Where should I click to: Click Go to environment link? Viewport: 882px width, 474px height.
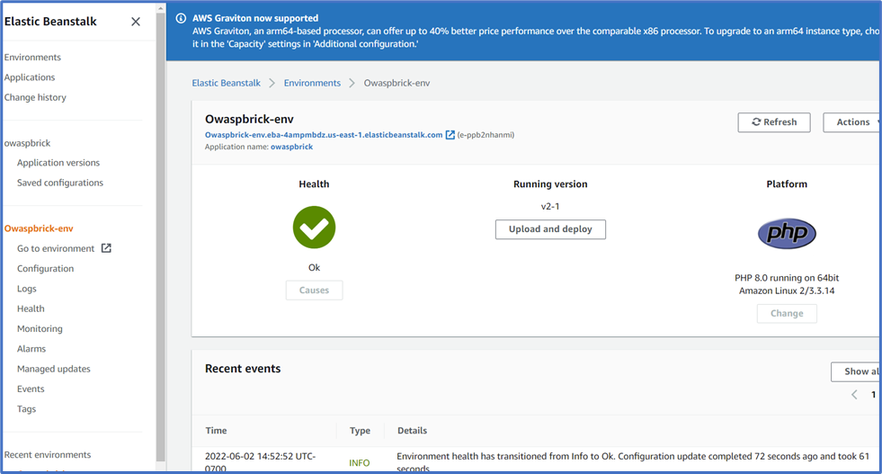(x=56, y=249)
